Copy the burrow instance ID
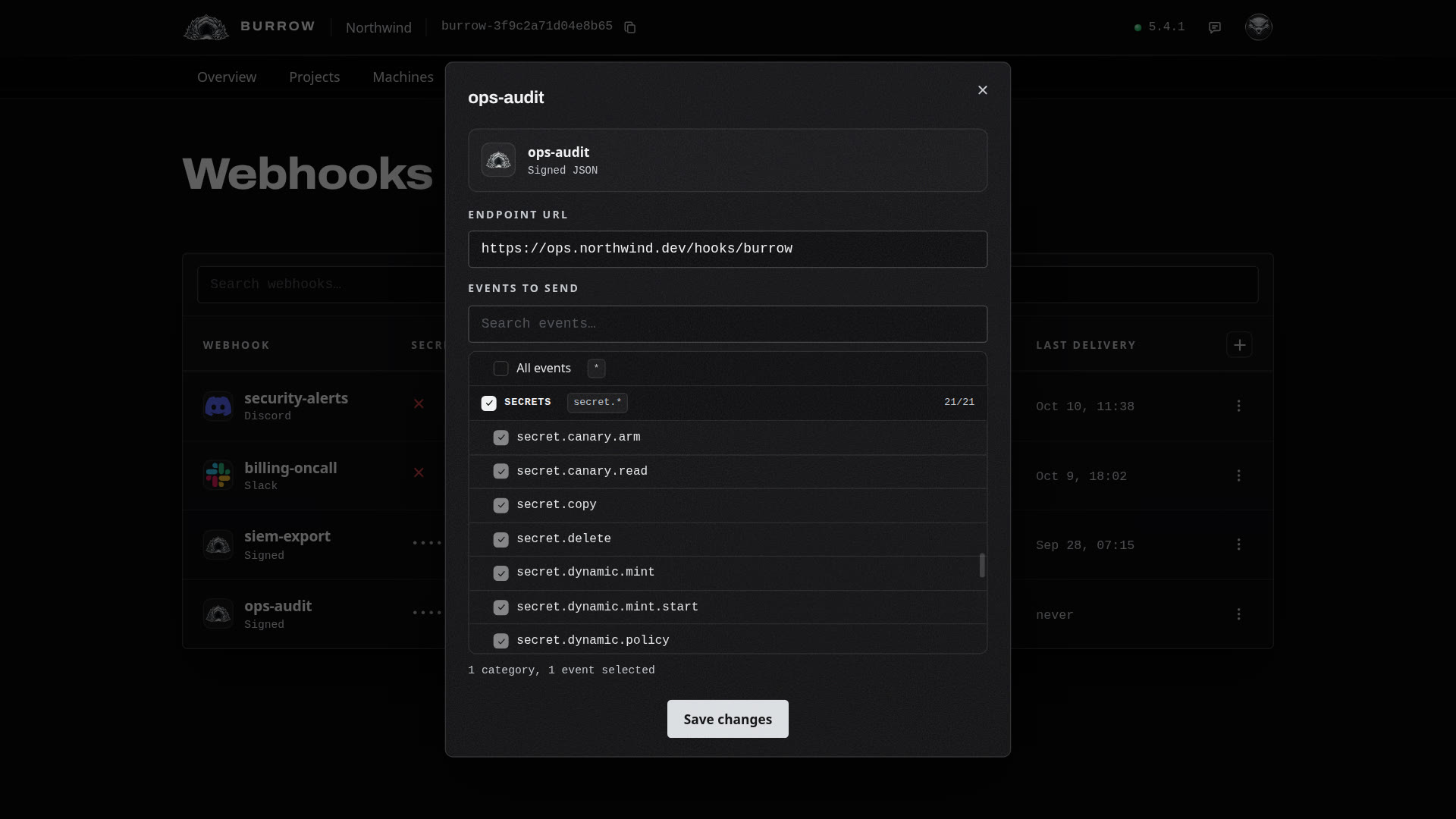 [629, 27]
